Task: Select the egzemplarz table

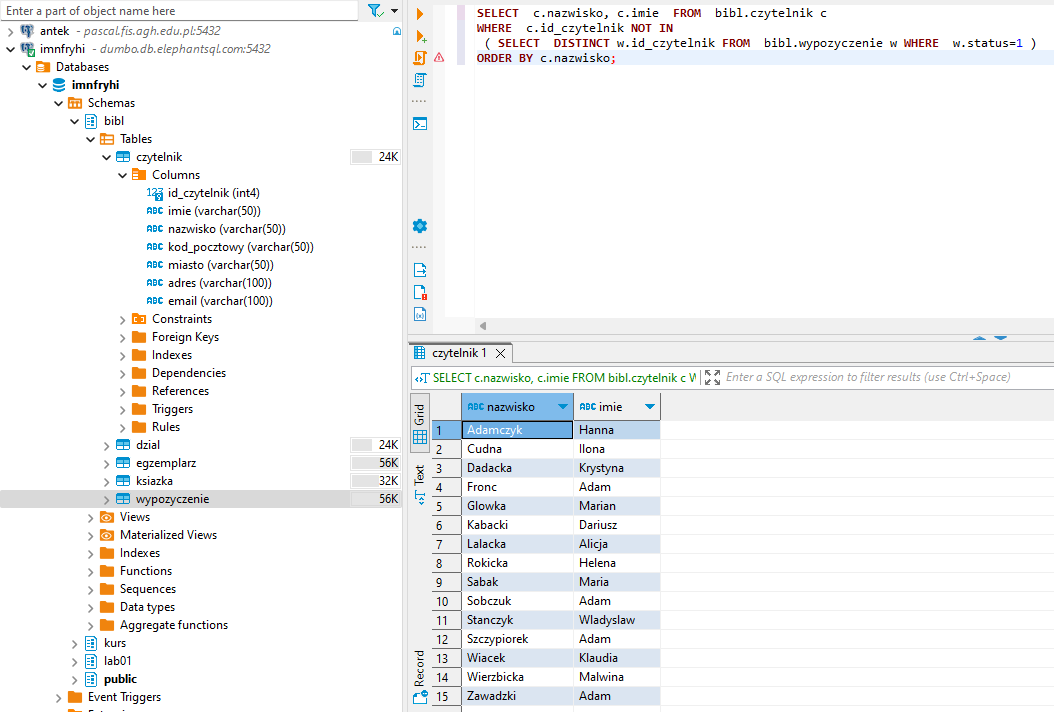Action: tap(166, 463)
